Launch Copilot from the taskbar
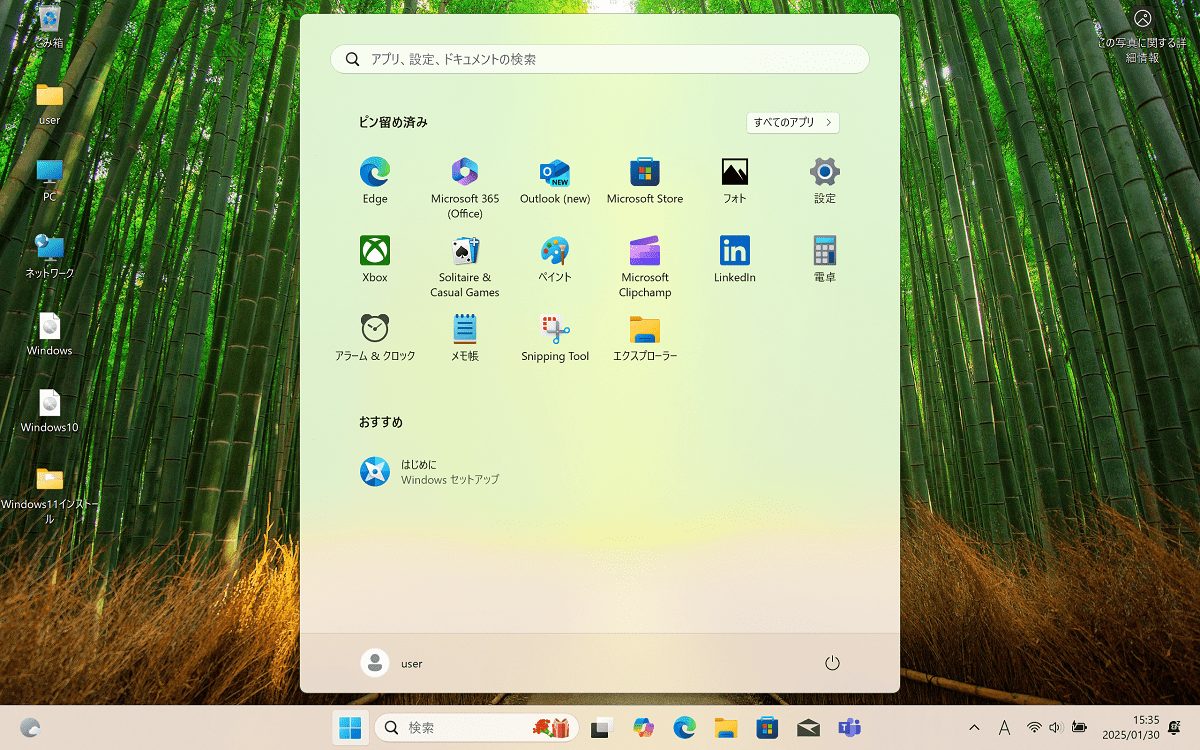The height and width of the screenshot is (750, 1200). pyautogui.click(x=643, y=728)
